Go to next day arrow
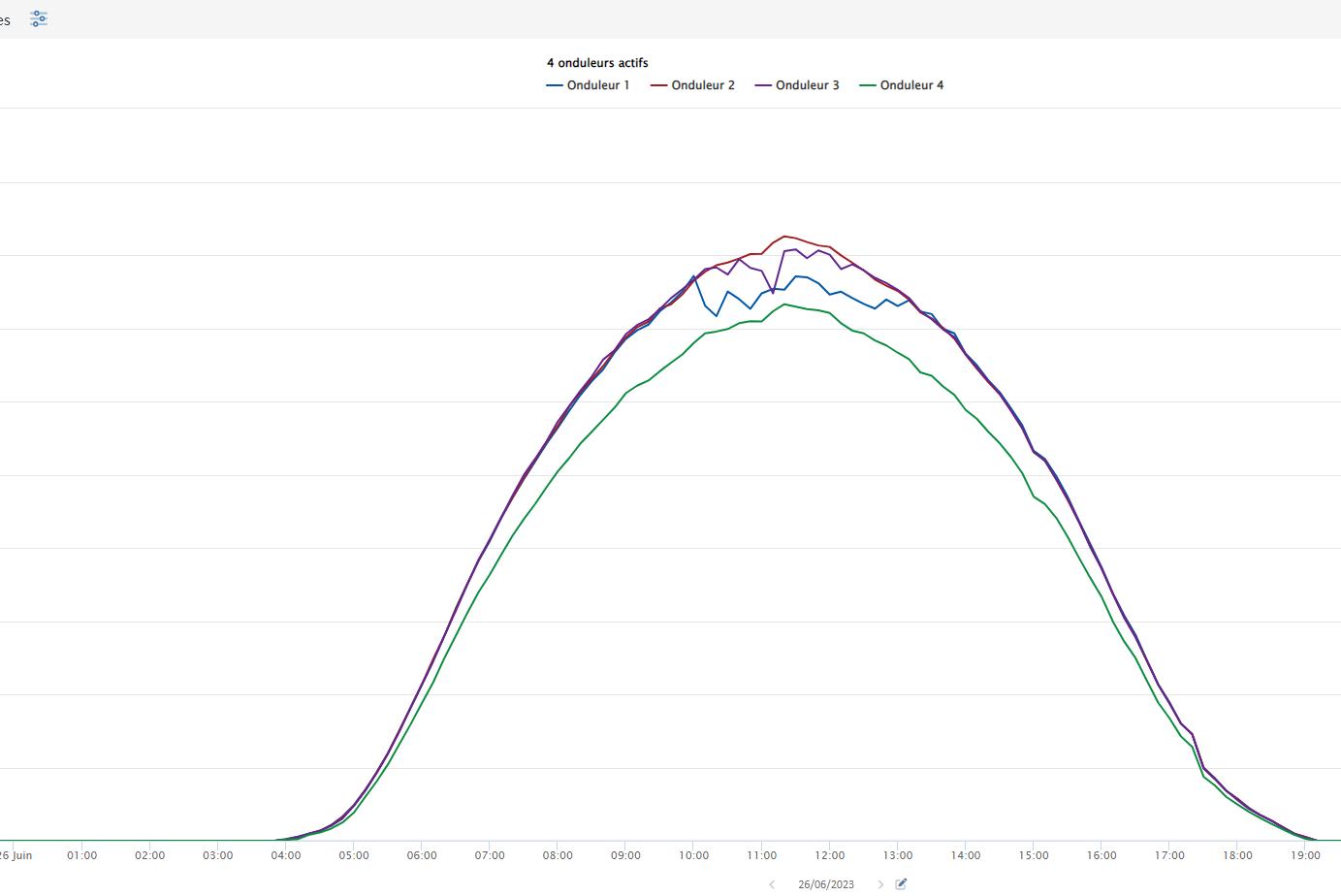Screen dimensions: 1341x896 coord(880,884)
